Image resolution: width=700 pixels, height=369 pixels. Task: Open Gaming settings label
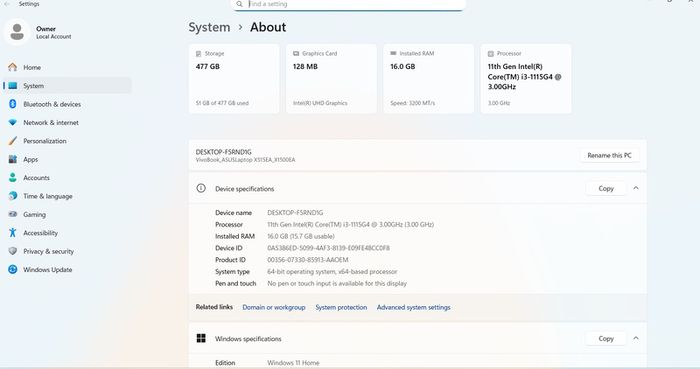coord(34,214)
